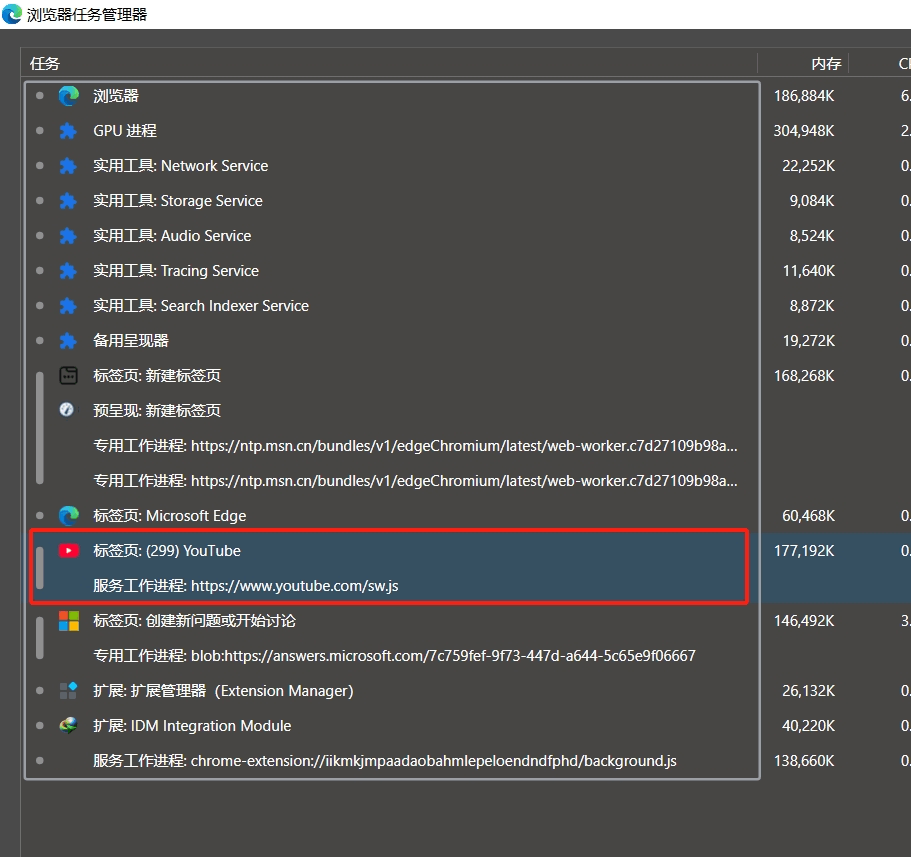
Task: Click memory value 40,220K
Action: (808, 725)
